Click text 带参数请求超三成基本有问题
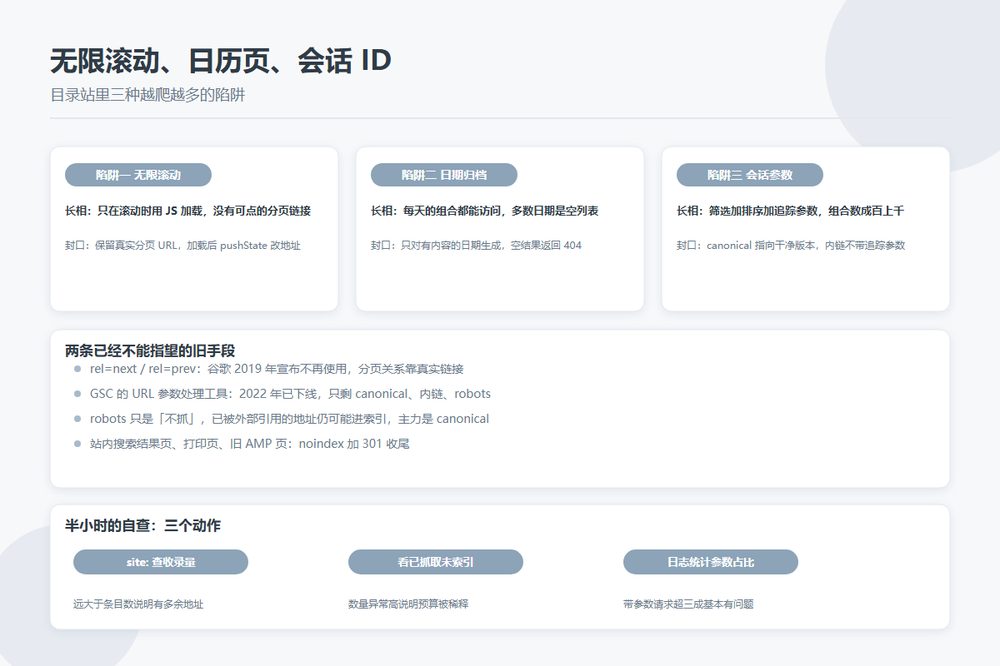 pyautogui.click(x=688, y=603)
